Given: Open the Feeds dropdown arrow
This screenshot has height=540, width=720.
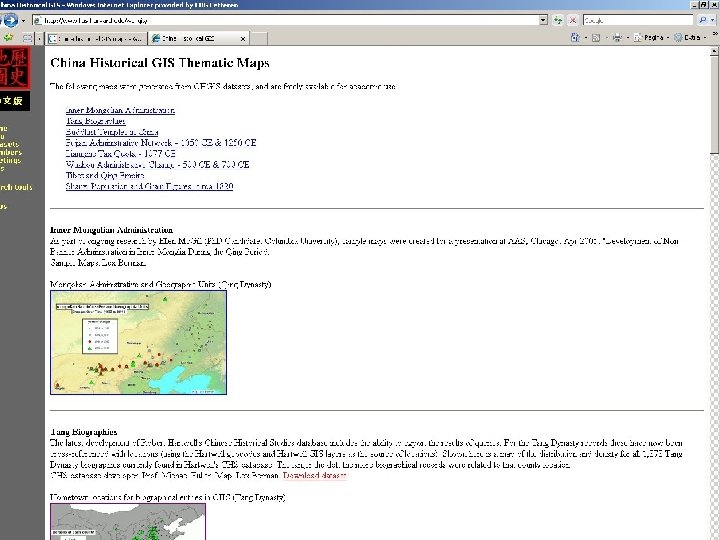Looking at the screenshot, I should click(x=607, y=38).
